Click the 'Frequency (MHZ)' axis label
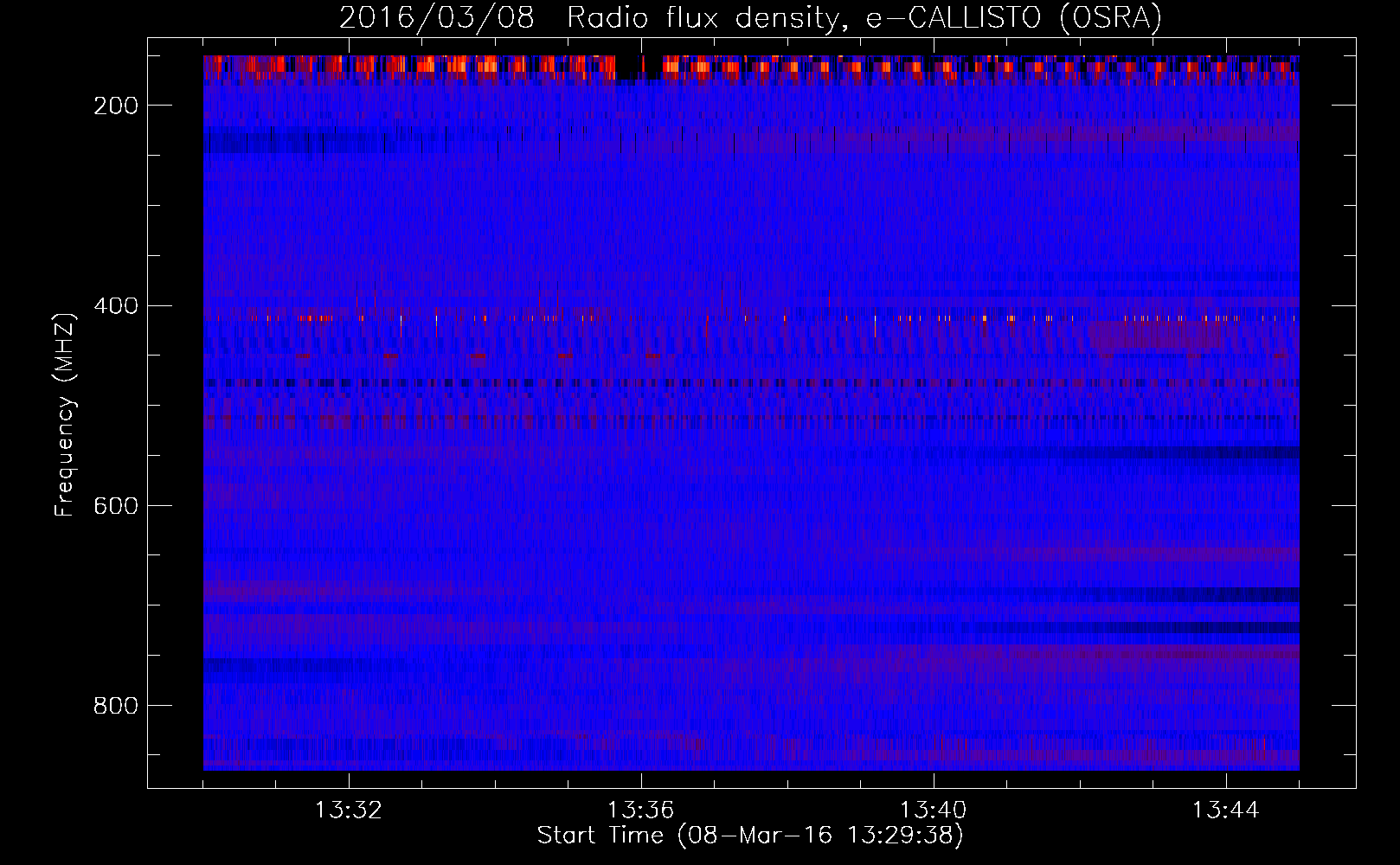1400x865 pixels. click(65, 414)
